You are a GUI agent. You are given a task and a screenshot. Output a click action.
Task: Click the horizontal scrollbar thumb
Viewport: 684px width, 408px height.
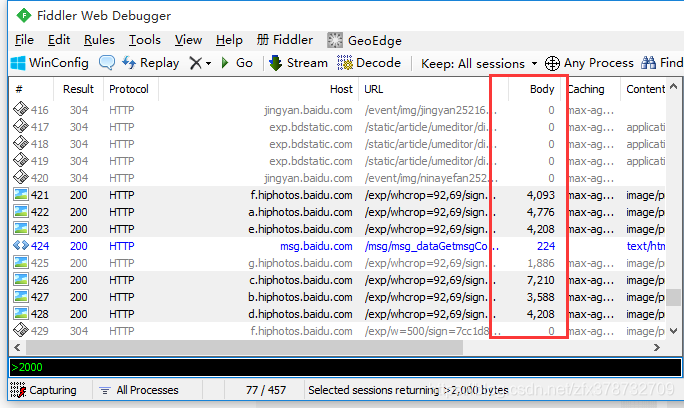[x=244, y=347]
